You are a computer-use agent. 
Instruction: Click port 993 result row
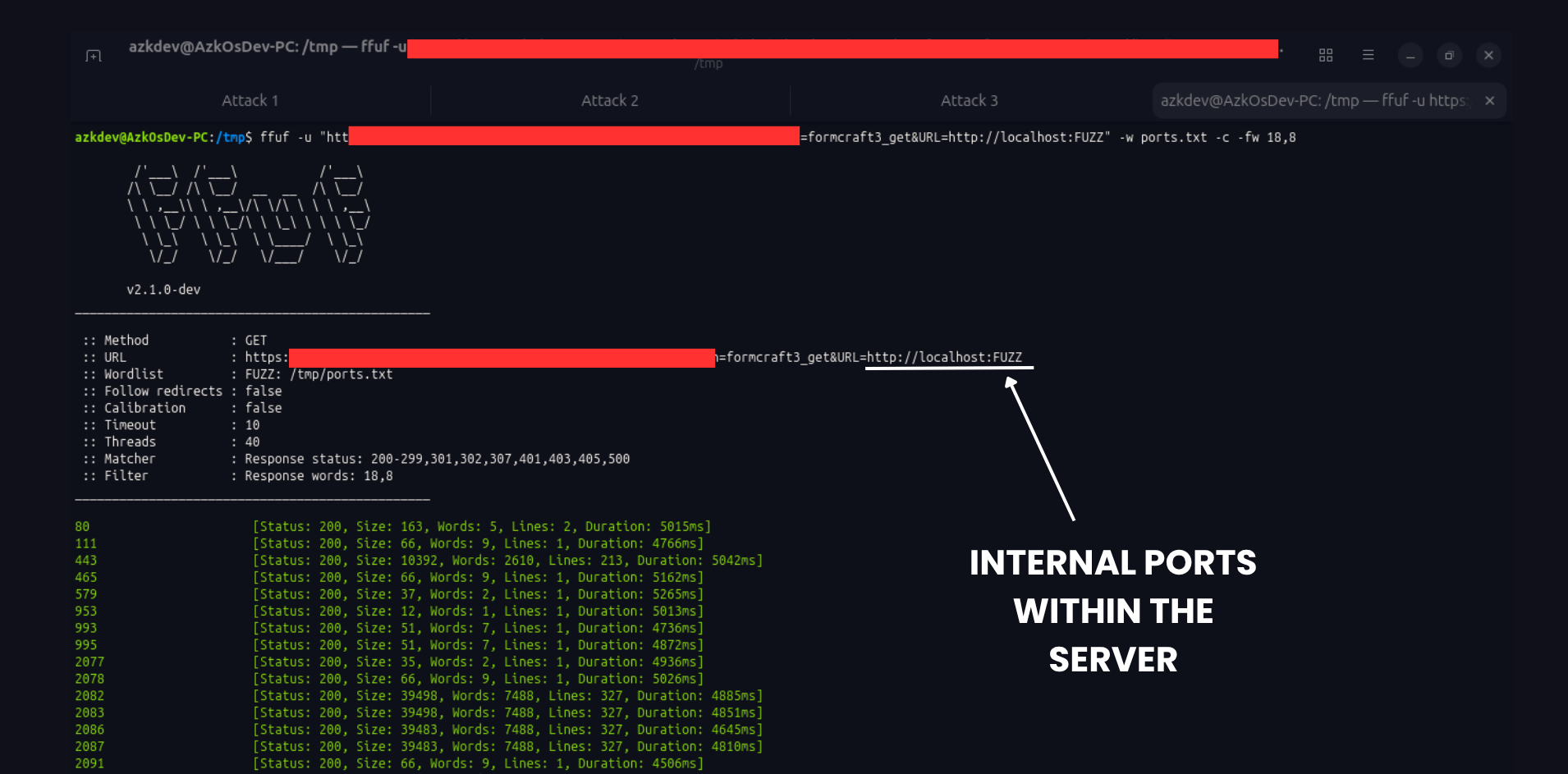pos(389,628)
